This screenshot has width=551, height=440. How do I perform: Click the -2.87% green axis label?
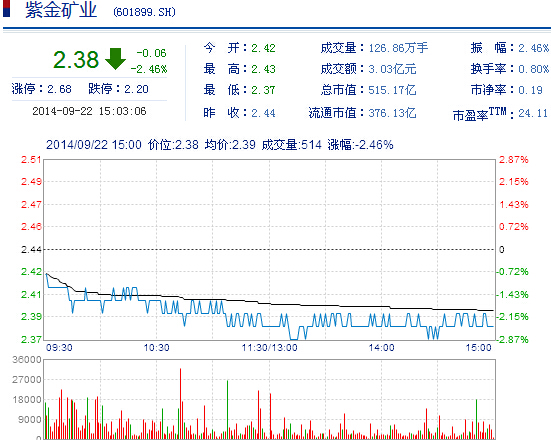(x=512, y=339)
